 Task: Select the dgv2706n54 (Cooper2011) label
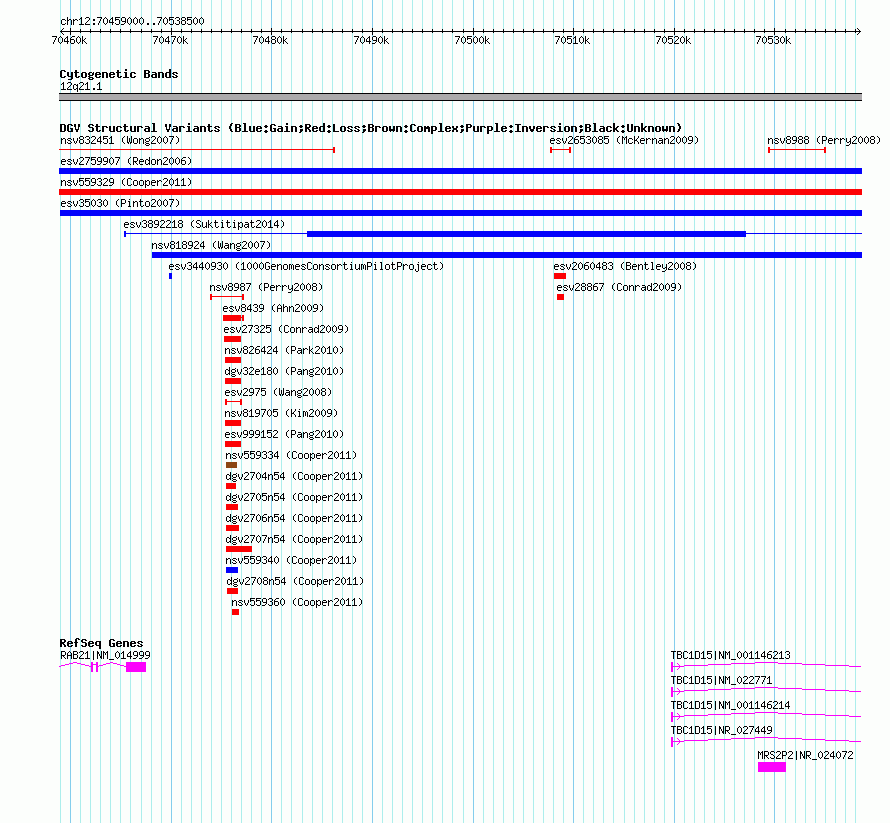pos(294,518)
